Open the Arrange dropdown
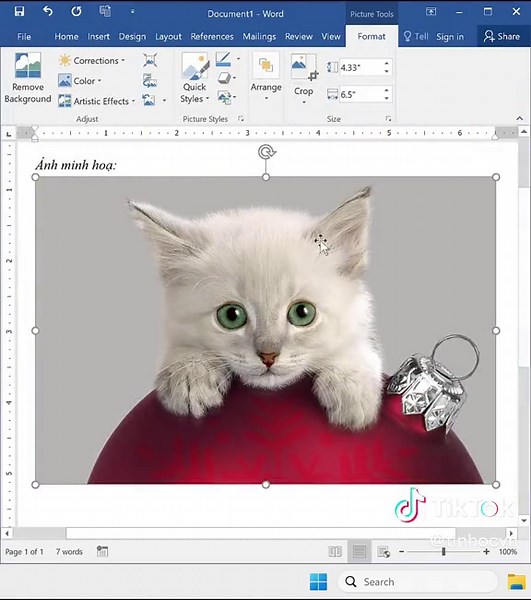531x600 pixels. (x=266, y=78)
